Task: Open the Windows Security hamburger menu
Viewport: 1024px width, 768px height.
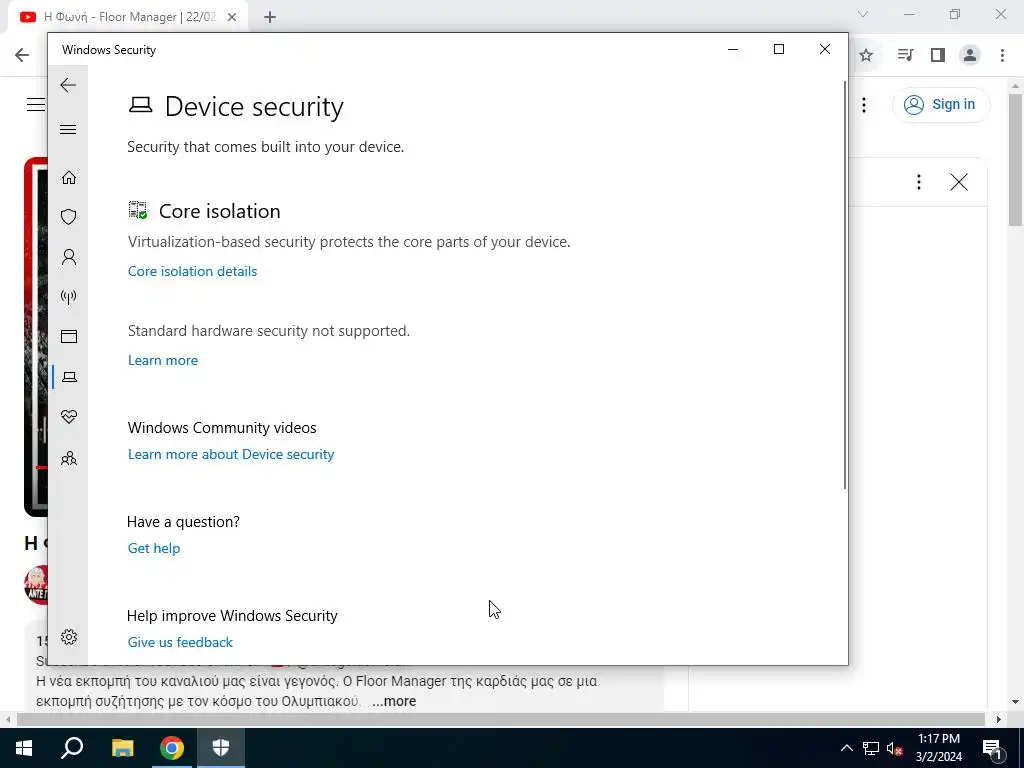Action: pos(68,129)
